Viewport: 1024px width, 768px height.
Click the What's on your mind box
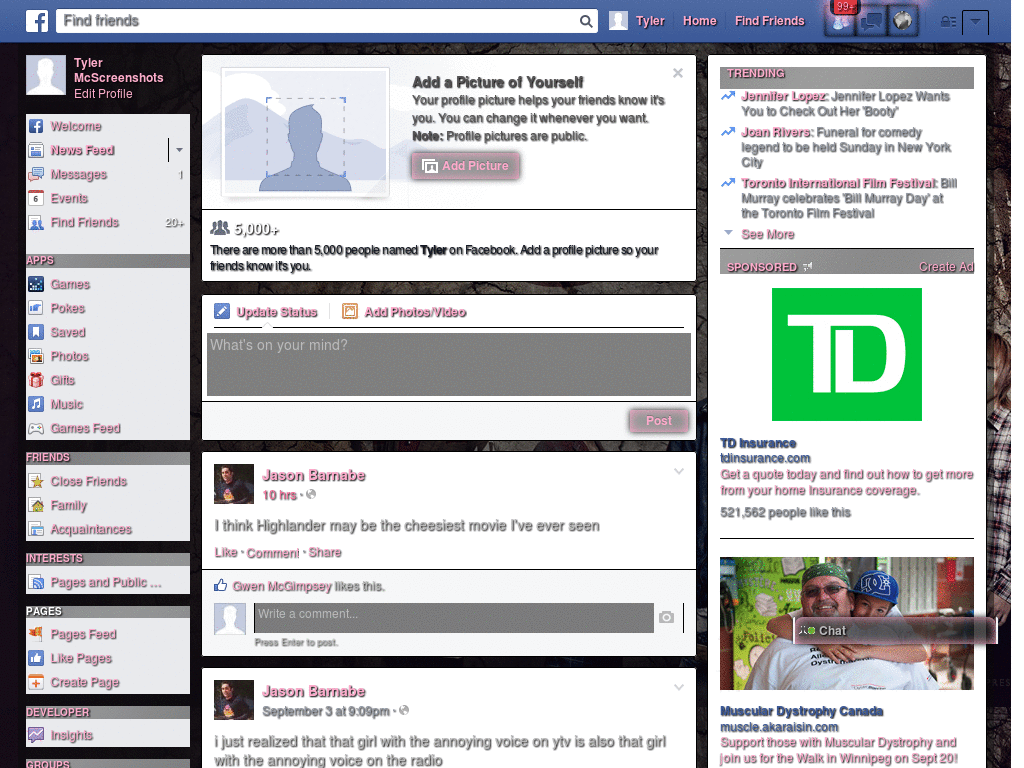tap(449, 364)
